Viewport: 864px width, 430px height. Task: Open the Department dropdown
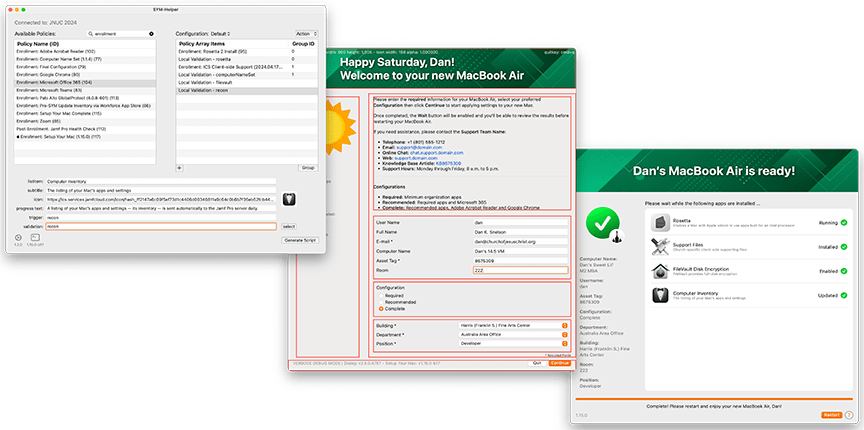pos(512,334)
